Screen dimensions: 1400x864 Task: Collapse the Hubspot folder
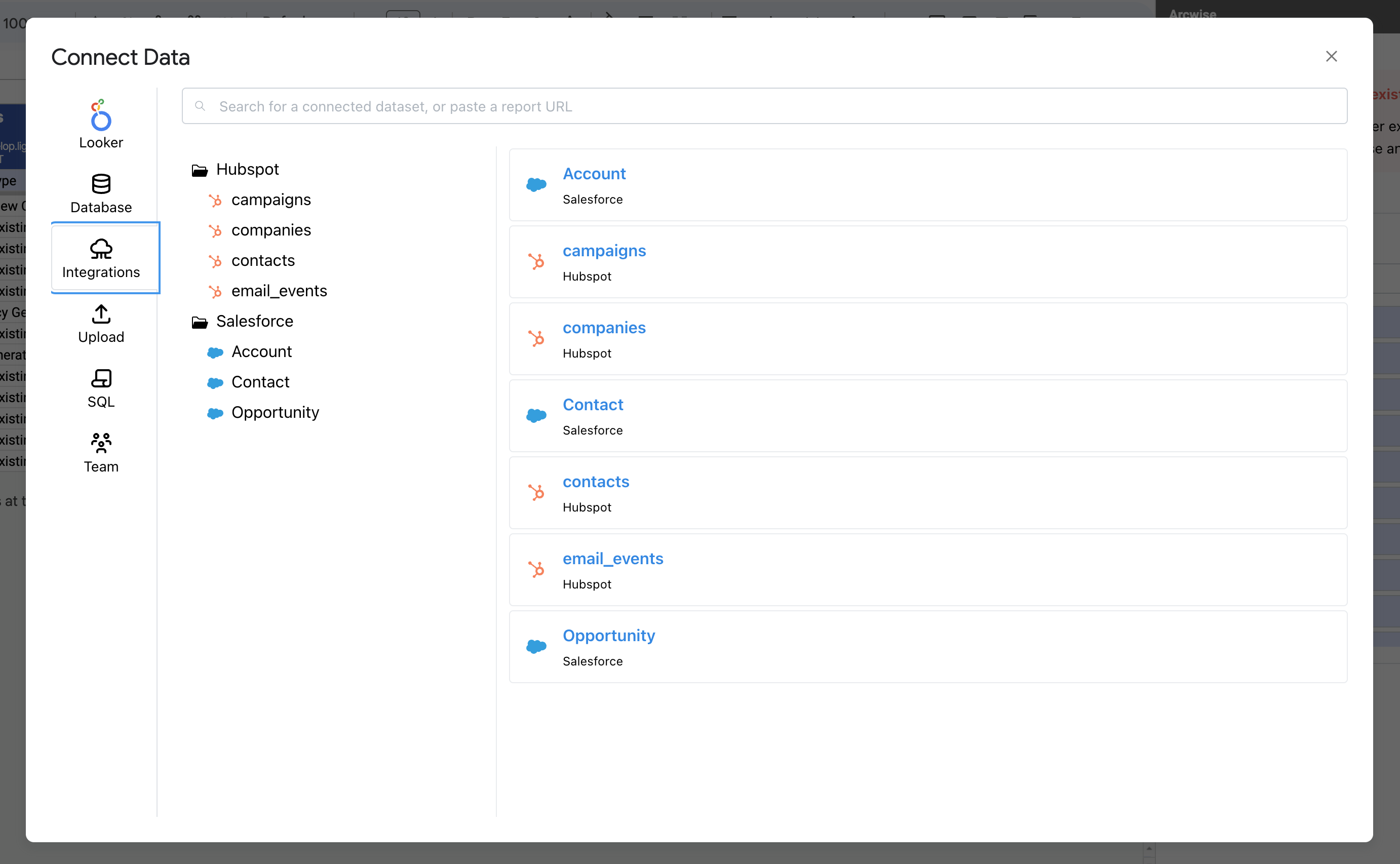coord(200,170)
